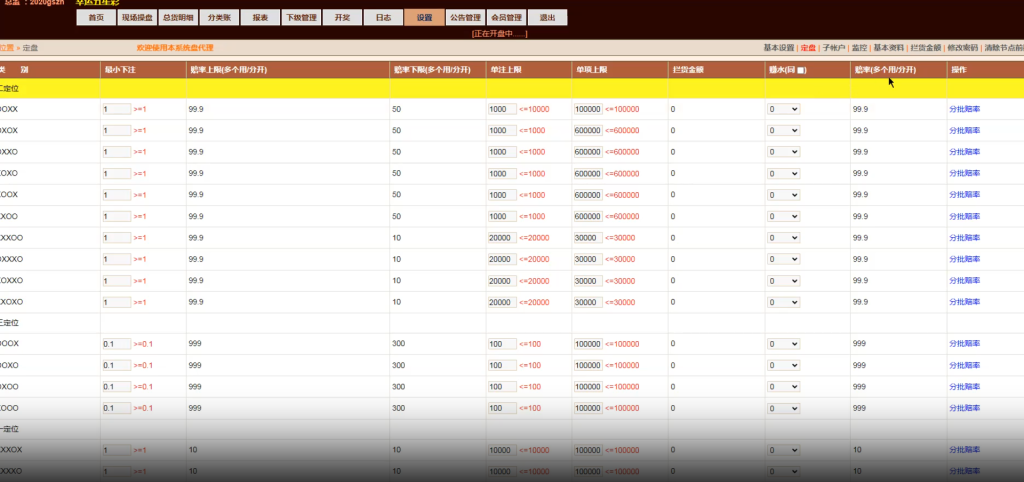
Task: Expand the 赚水 dropdown in the OOXX row
Action: click(x=783, y=109)
